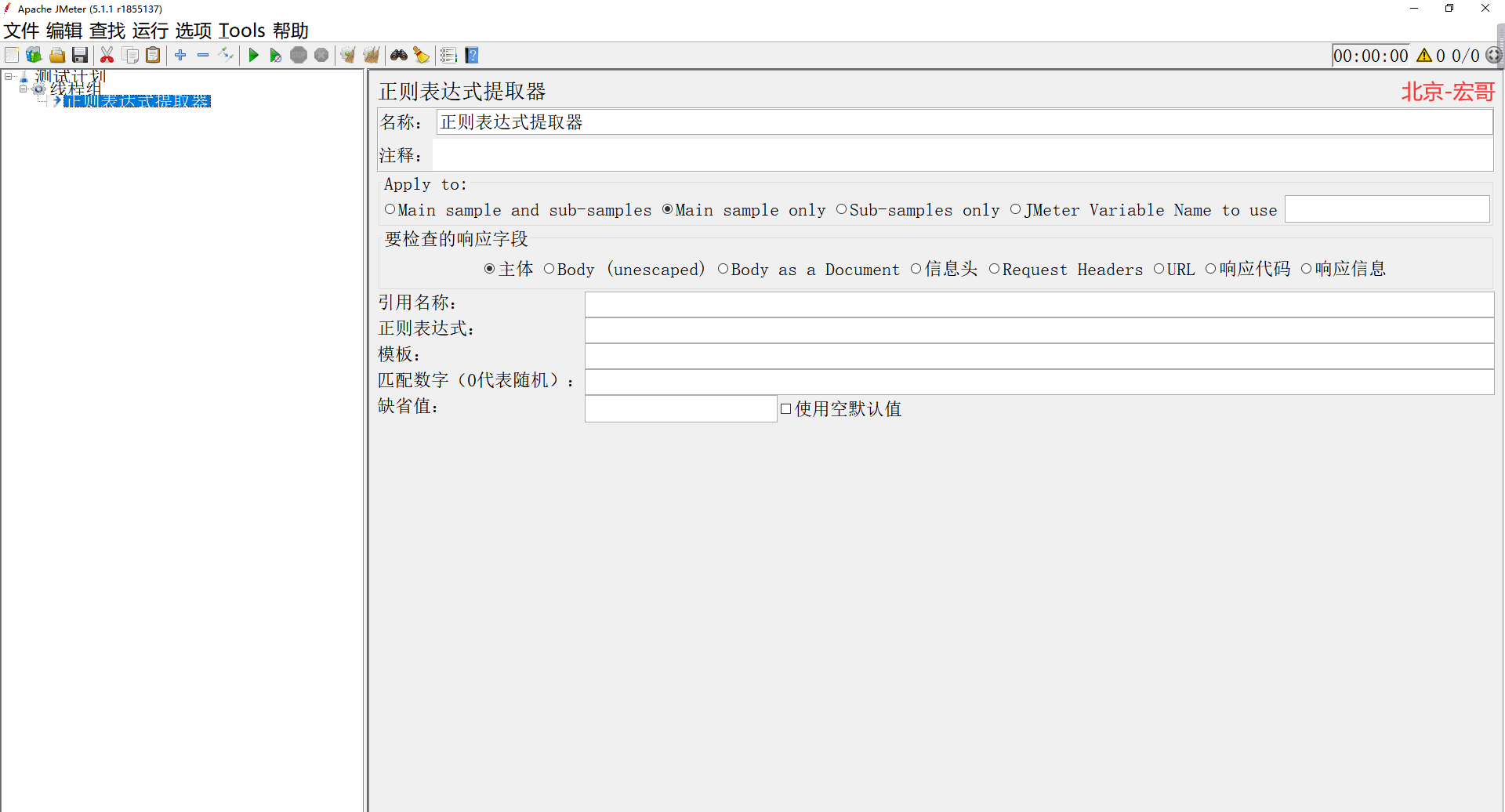Collapse the 线程组 tree node

coord(24,89)
